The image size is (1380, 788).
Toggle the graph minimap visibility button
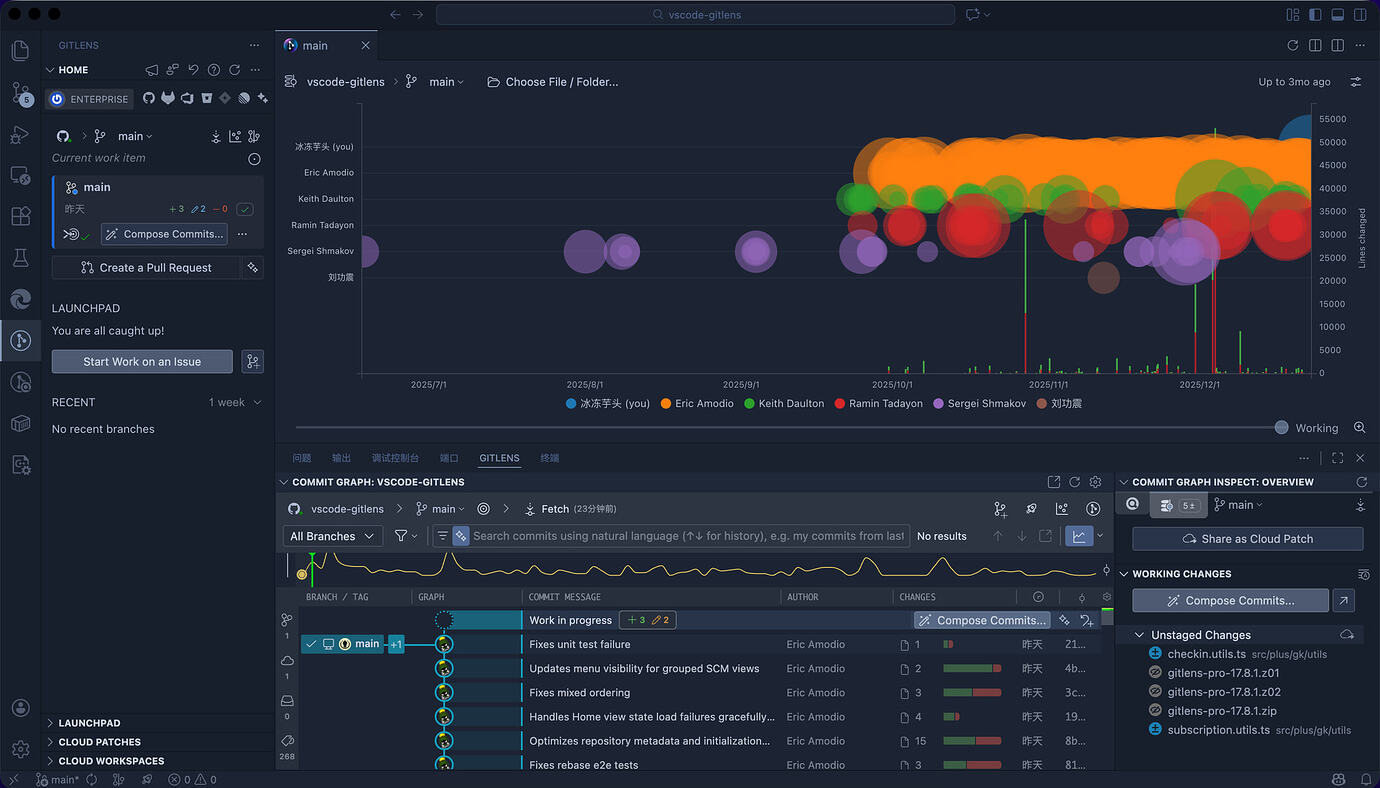pyautogui.click(x=1079, y=536)
